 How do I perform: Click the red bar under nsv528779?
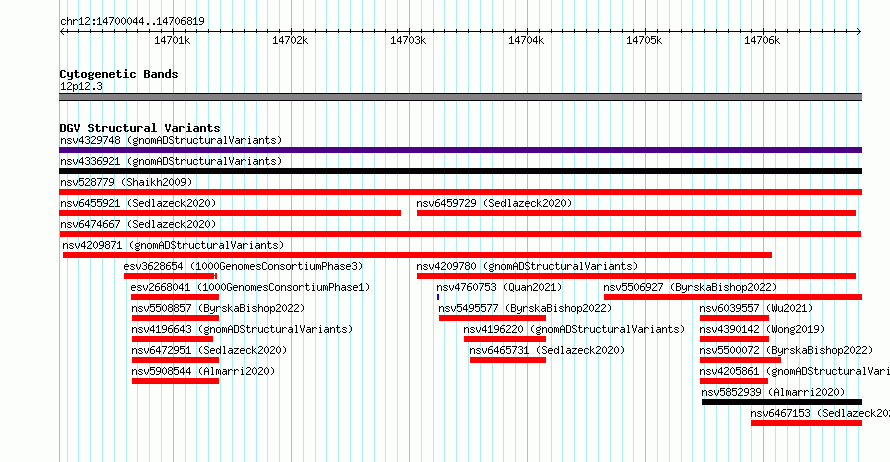460,192
